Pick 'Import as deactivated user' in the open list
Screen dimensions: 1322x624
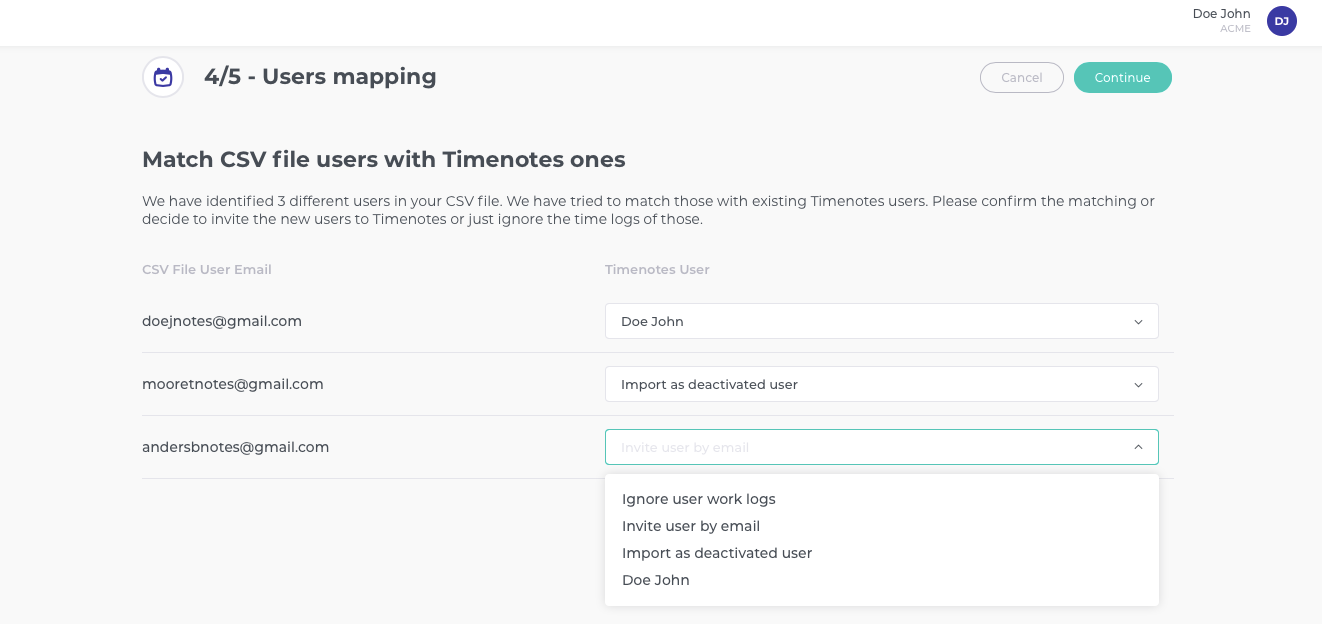click(716, 553)
